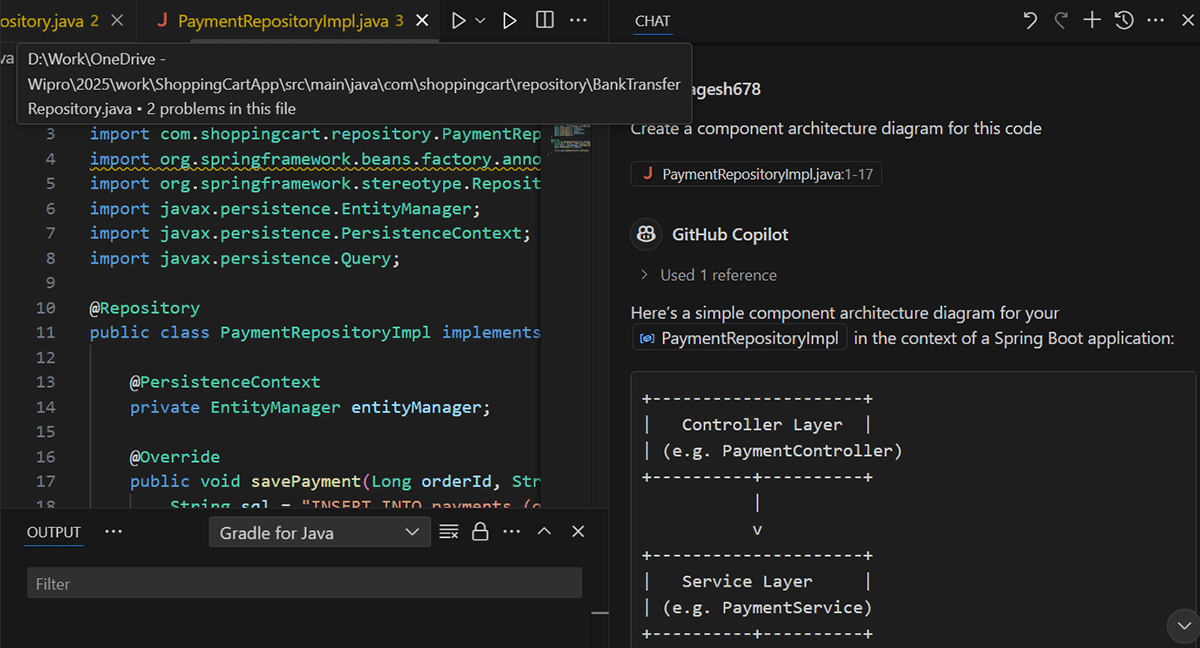
Task: Open the run options dropdown arrow
Action: pyautogui.click(x=481, y=20)
